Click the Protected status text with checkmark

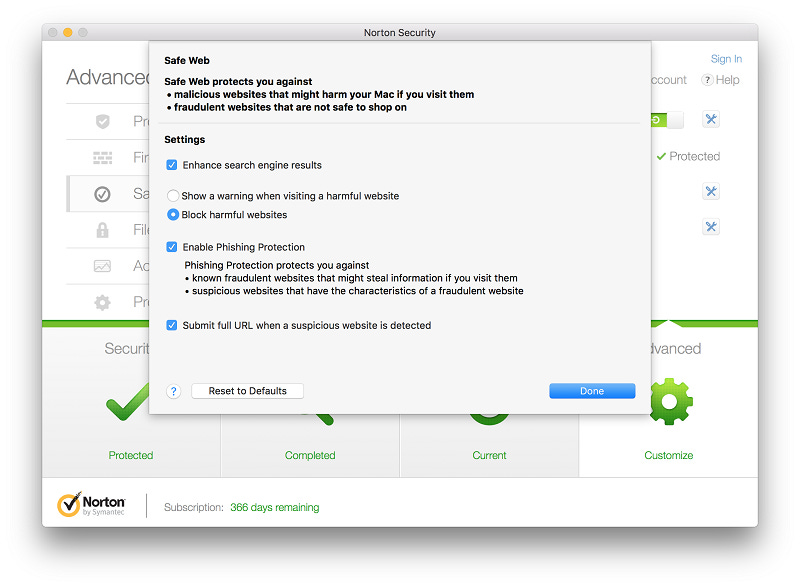click(688, 156)
